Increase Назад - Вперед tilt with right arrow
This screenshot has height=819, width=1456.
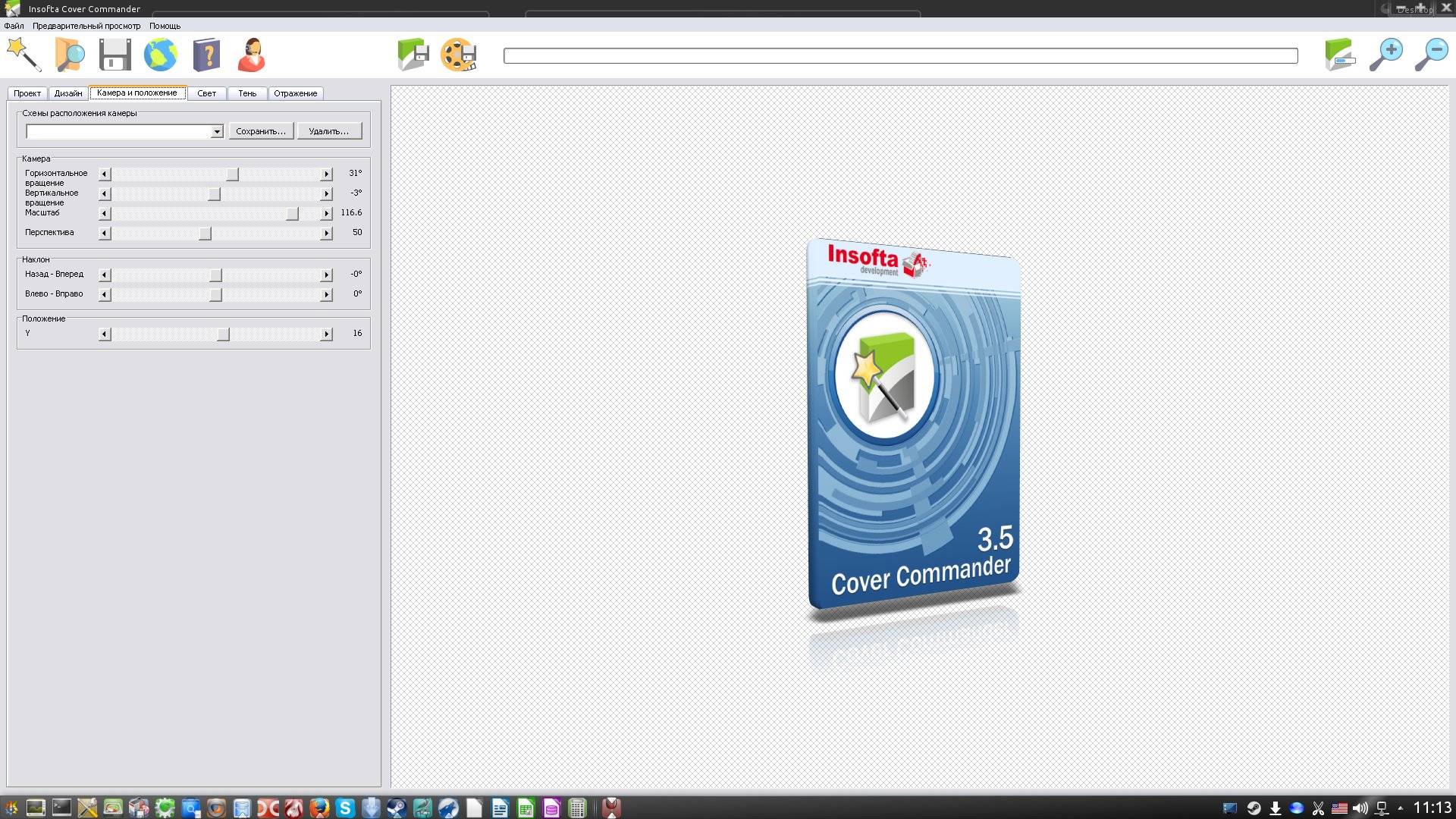pyautogui.click(x=326, y=275)
